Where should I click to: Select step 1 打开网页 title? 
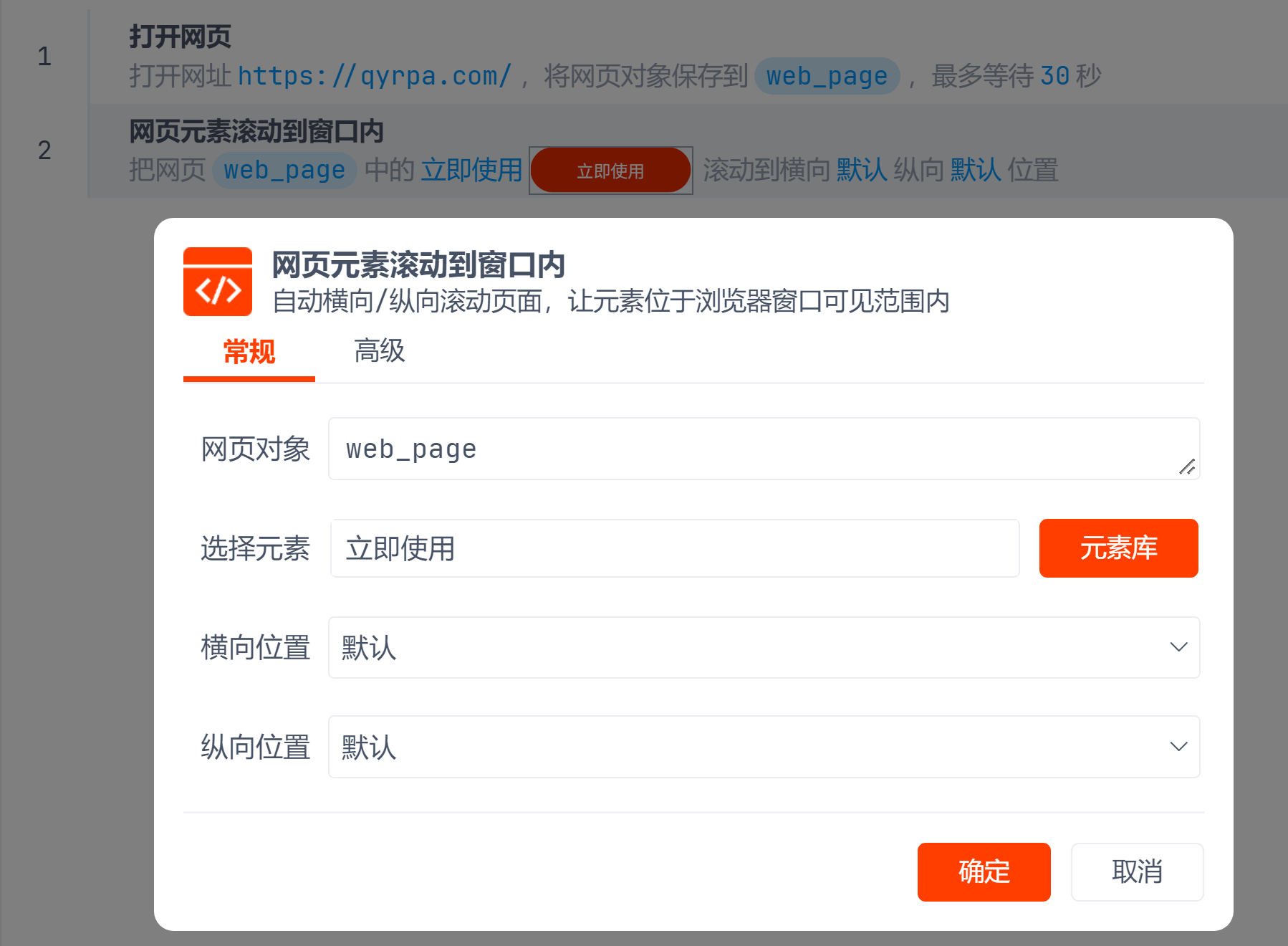click(x=180, y=37)
